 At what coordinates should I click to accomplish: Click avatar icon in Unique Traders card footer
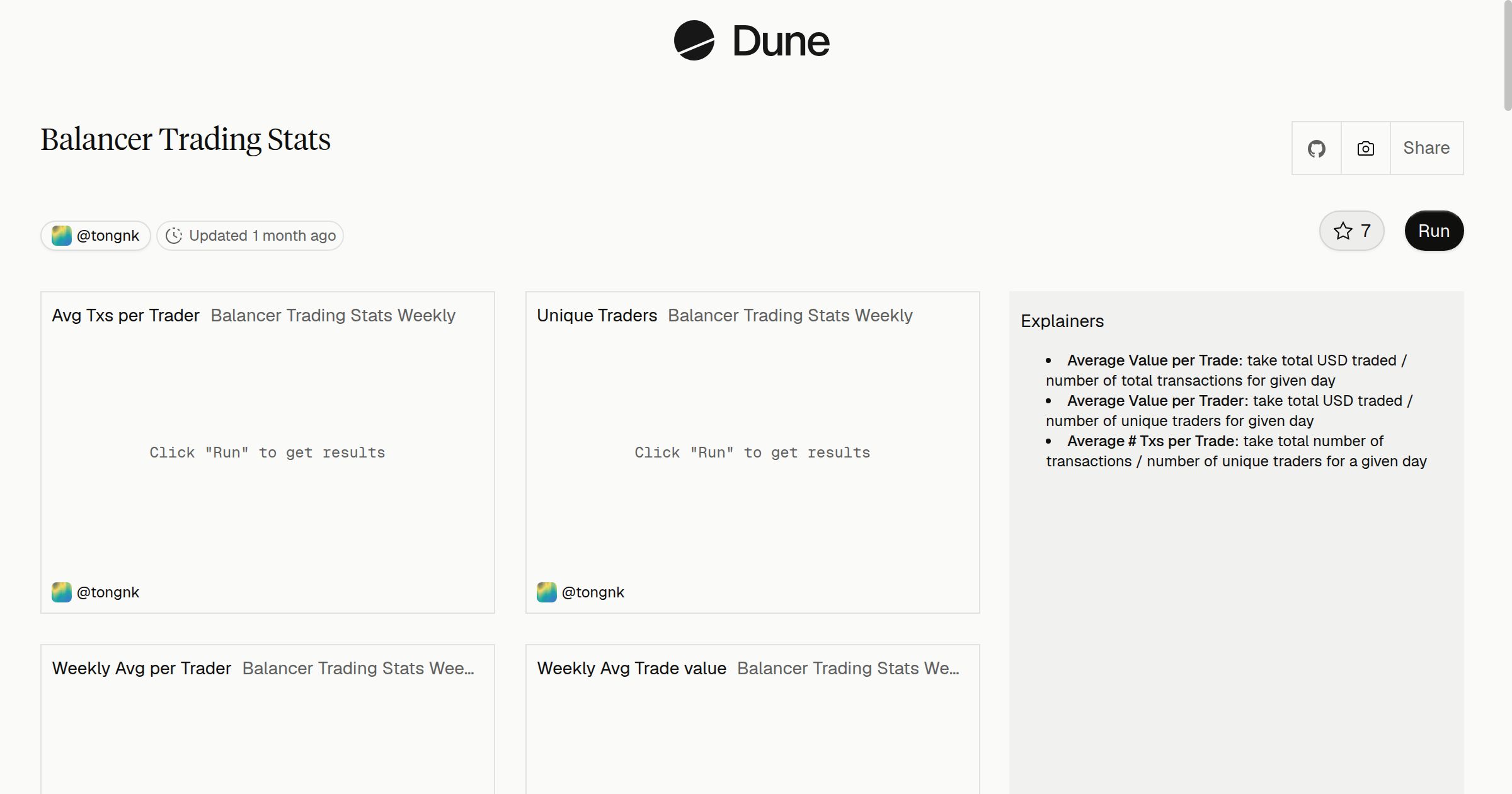(546, 592)
